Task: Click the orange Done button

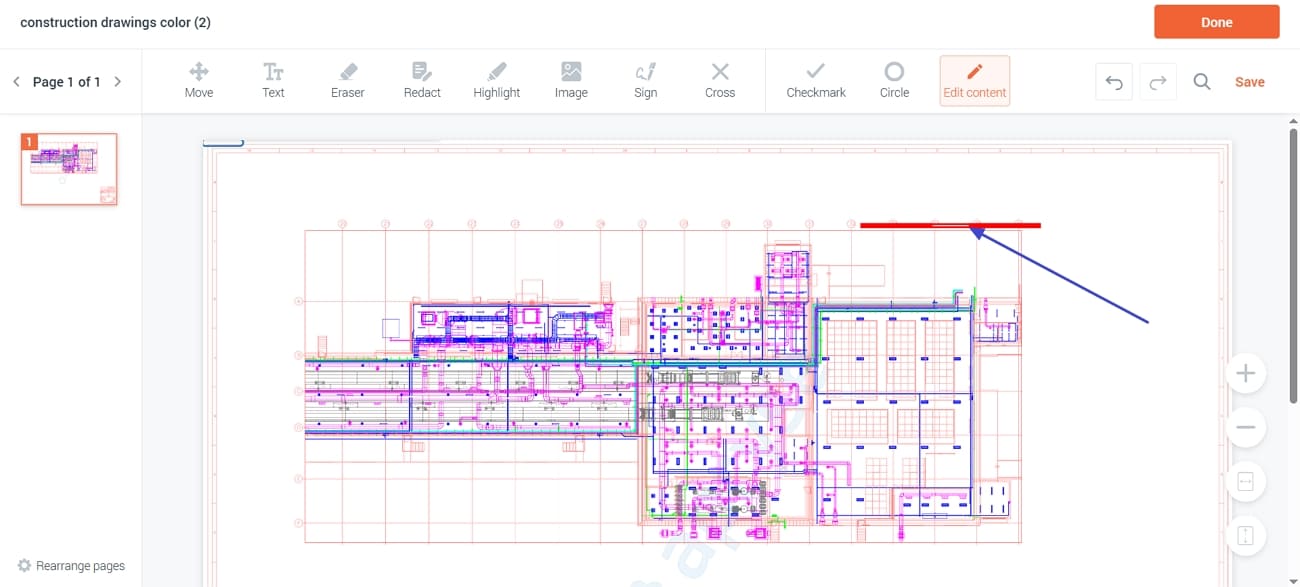Action: click(x=1217, y=22)
